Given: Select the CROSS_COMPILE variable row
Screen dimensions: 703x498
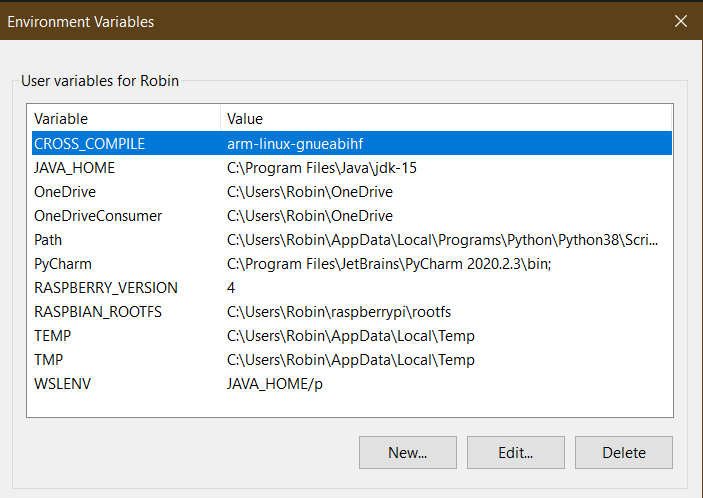Looking at the screenshot, I should pos(352,143).
